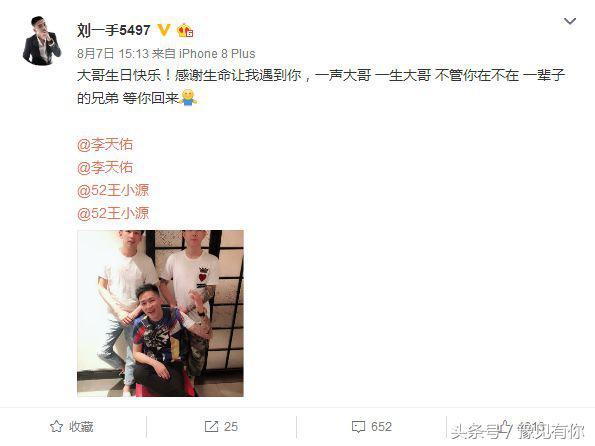Click the comment count 652
Screen dimensions: 595x446
click(x=381, y=427)
